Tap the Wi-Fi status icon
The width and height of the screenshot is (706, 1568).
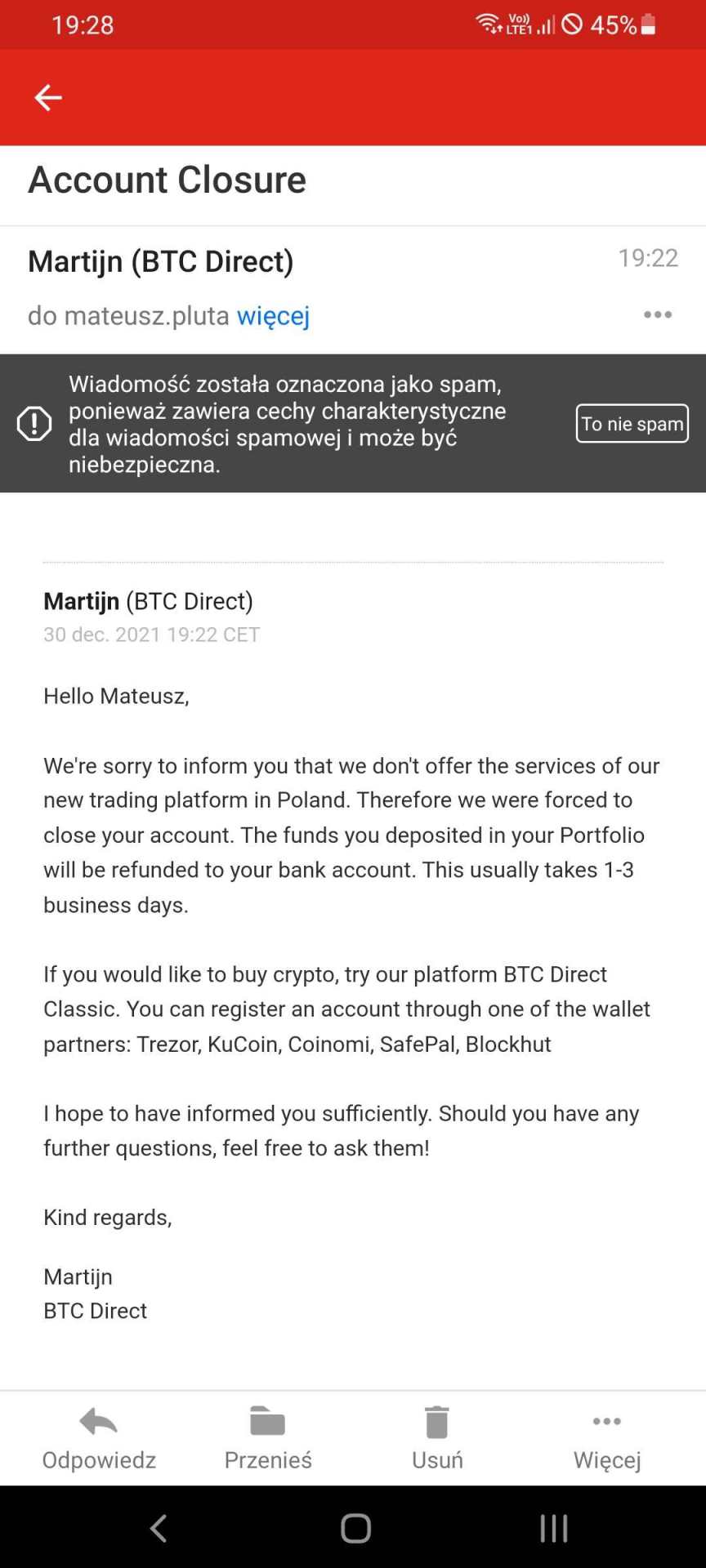pyautogui.click(x=489, y=24)
